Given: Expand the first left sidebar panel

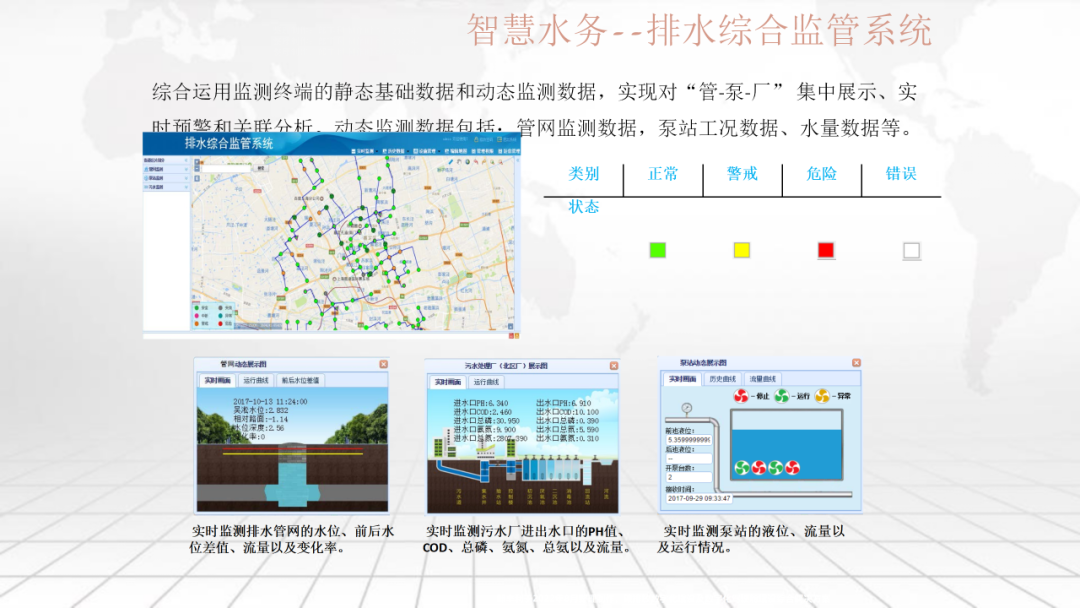Looking at the screenshot, I should (166, 160).
